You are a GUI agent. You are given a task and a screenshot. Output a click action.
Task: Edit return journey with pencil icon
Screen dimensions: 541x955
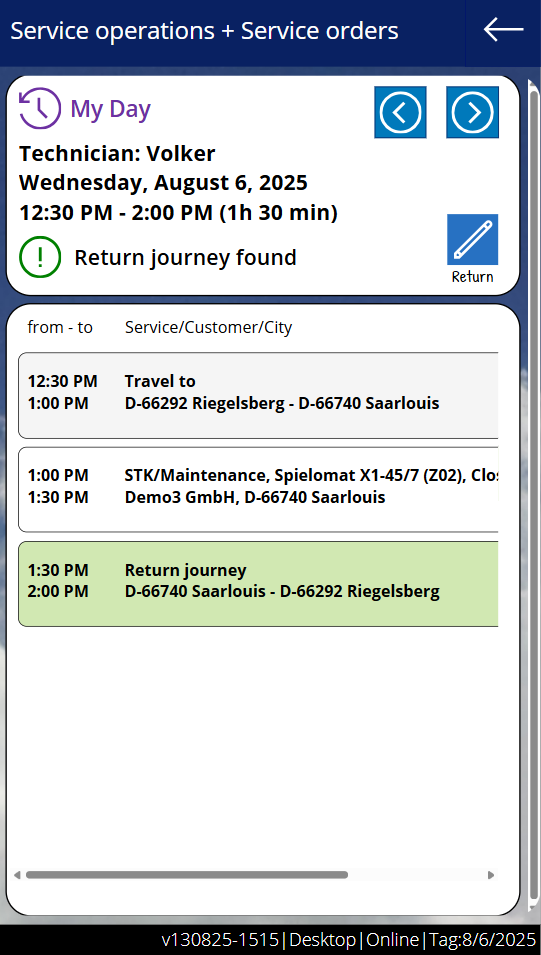[473, 239]
